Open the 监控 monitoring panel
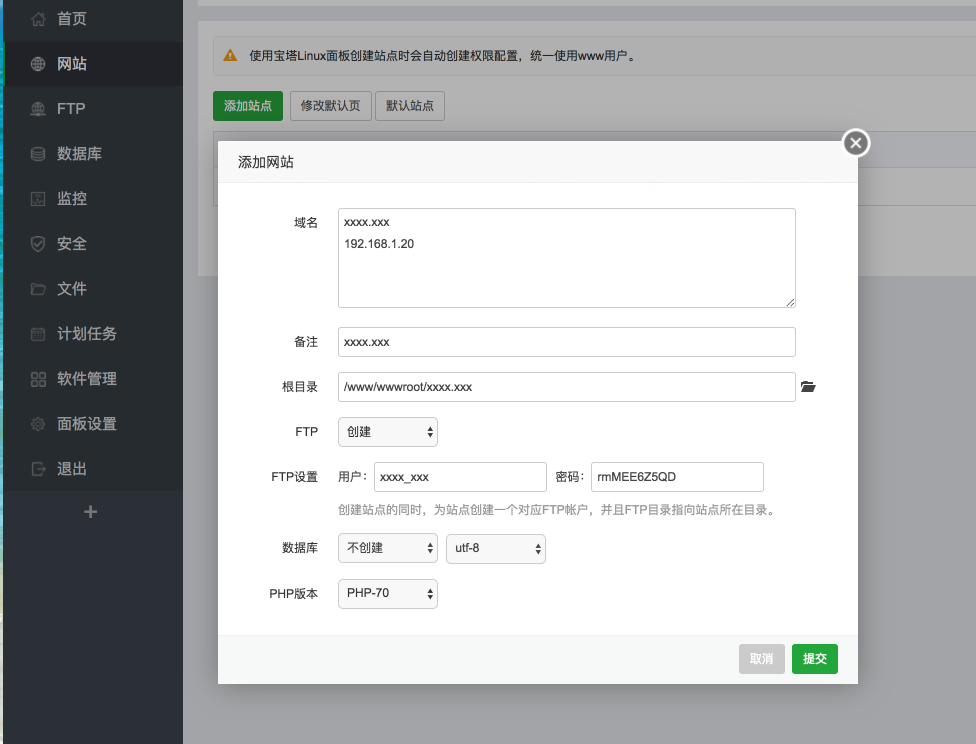Image resolution: width=976 pixels, height=744 pixels. pos(70,198)
